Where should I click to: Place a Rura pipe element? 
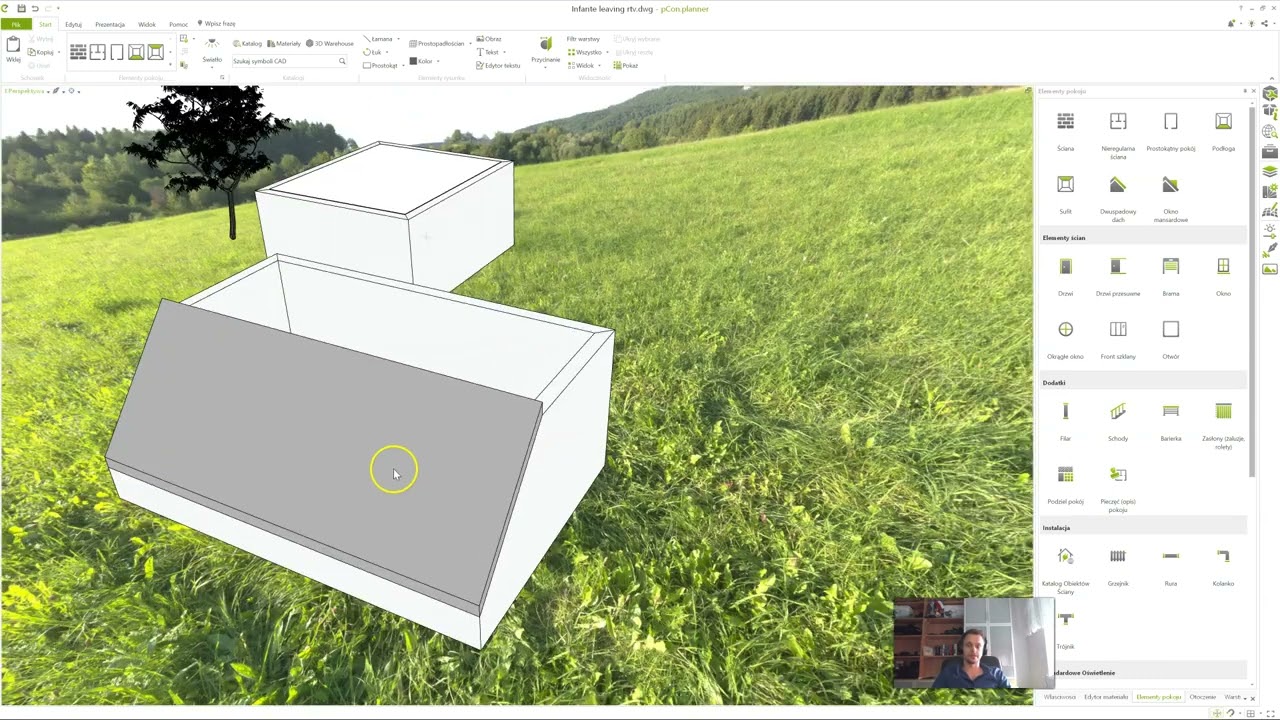pos(1170,565)
